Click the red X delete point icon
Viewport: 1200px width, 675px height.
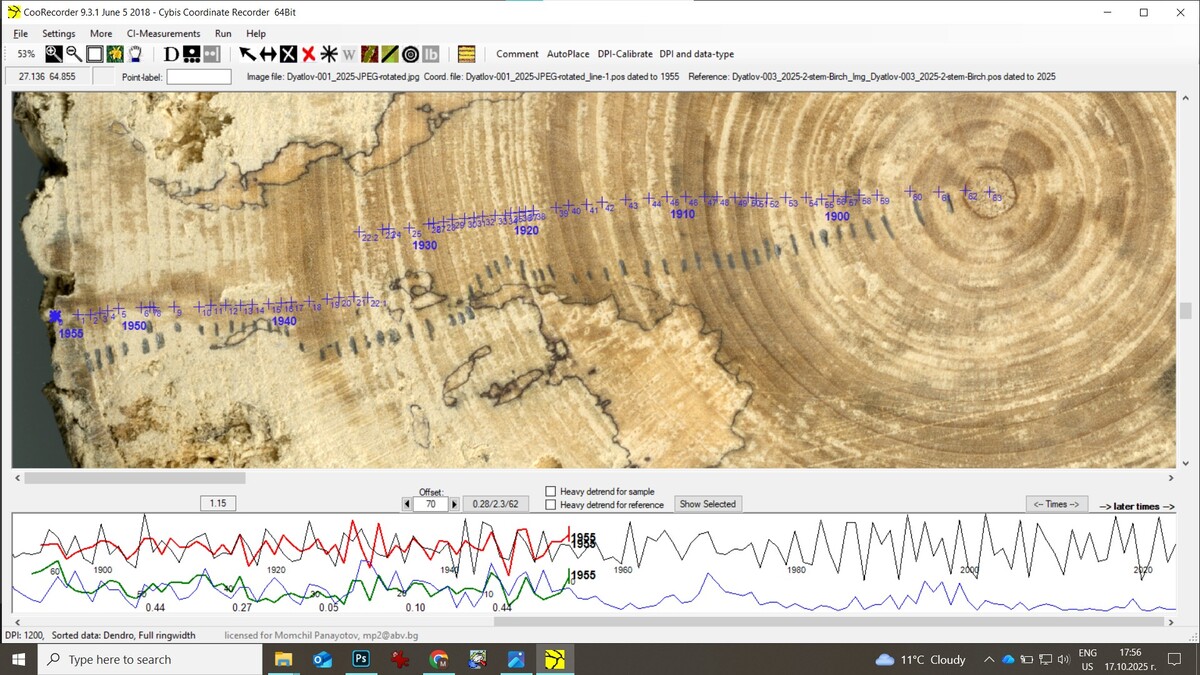[x=308, y=54]
